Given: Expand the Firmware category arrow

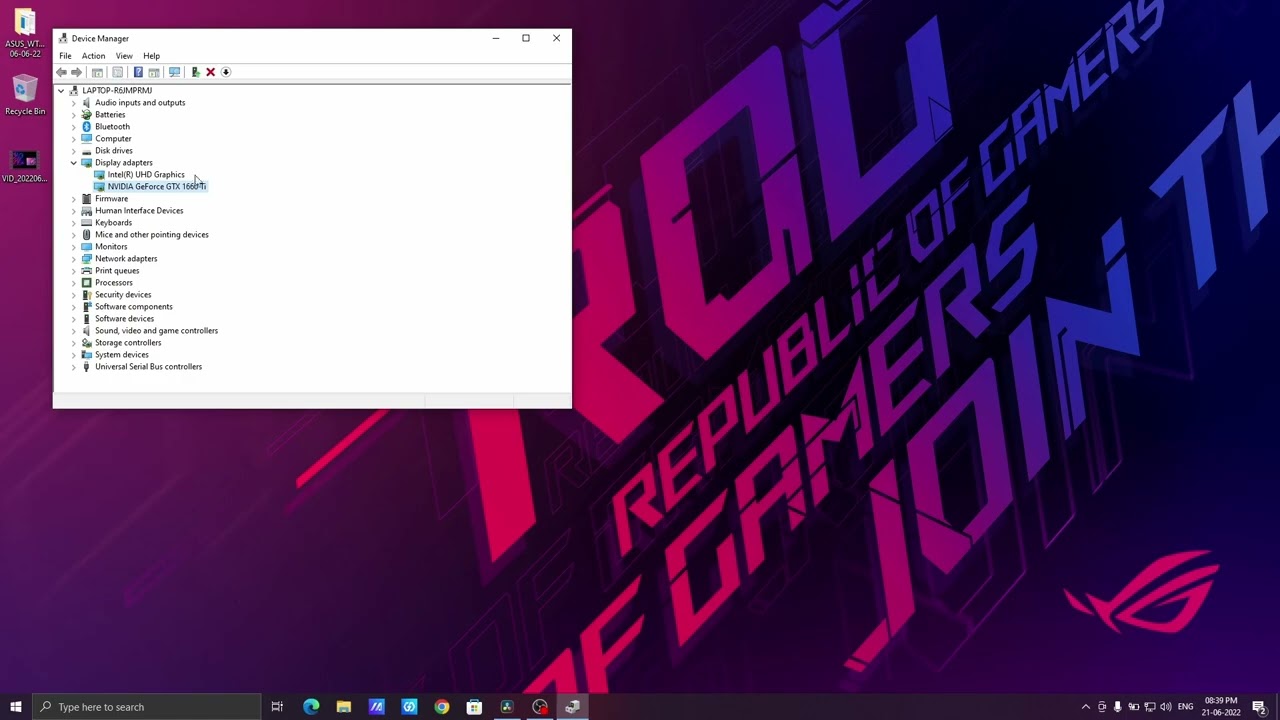Looking at the screenshot, I should pyautogui.click(x=73, y=199).
